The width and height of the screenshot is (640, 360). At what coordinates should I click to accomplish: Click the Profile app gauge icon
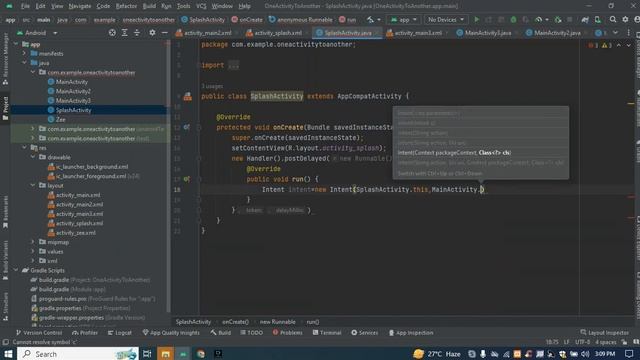[x=539, y=20]
